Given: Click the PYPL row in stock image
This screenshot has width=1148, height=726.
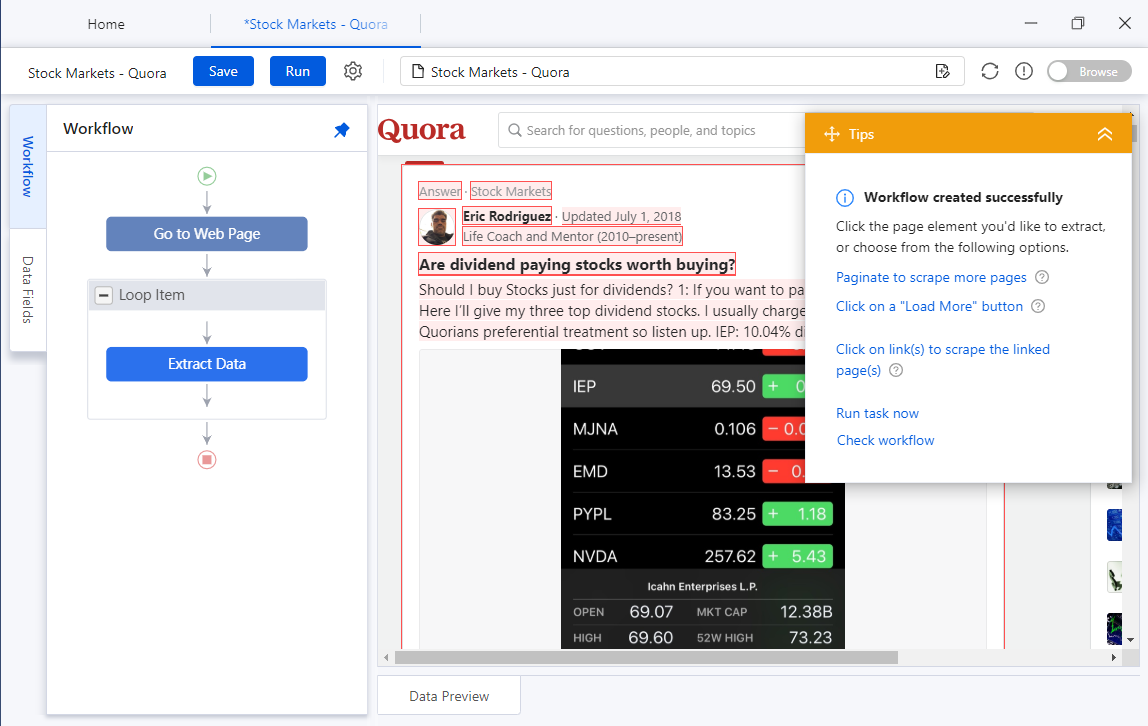Looking at the screenshot, I should 703,514.
